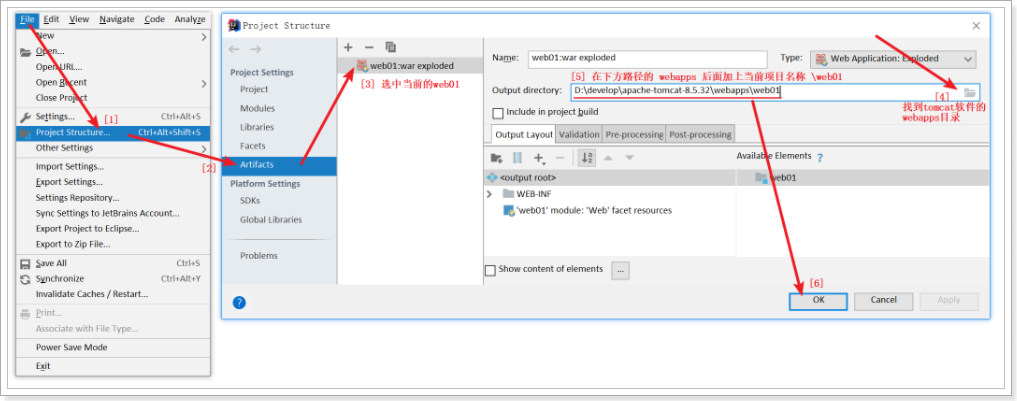Click the ellipsis button near Show content
This screenshot has width=1017, height=401.
620,271
